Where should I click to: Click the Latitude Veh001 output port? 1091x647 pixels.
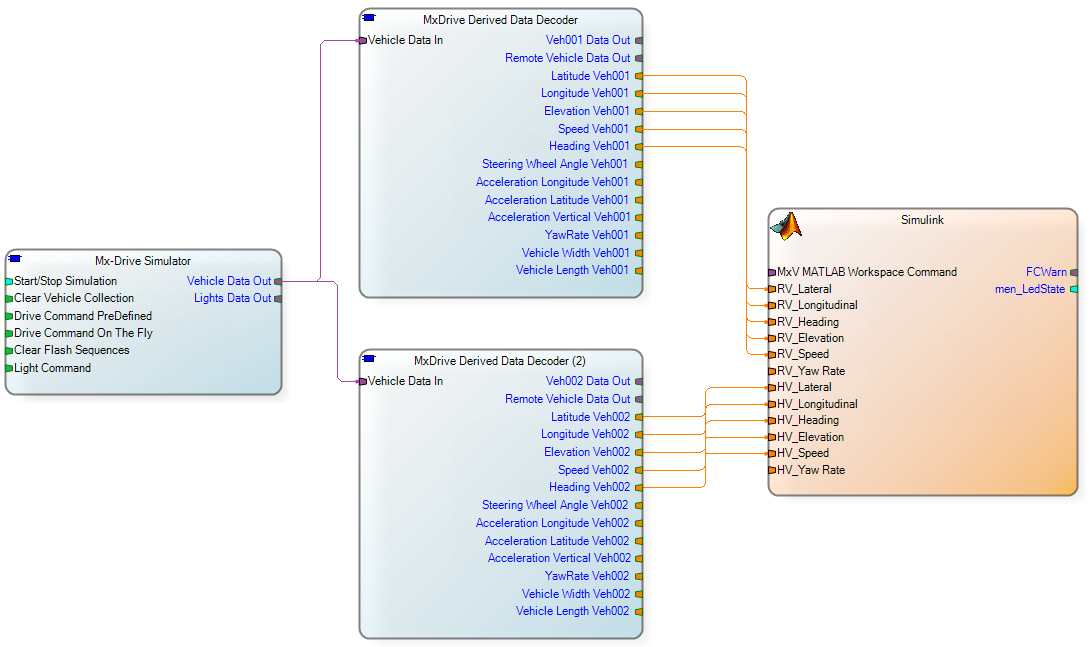[x=639, y=76]
